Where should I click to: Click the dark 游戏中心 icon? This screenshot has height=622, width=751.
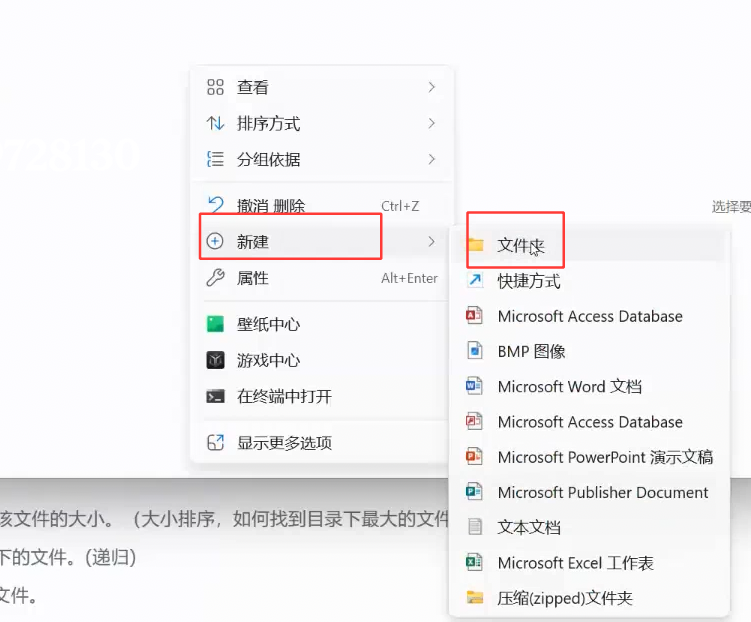[x=216, y=360]
